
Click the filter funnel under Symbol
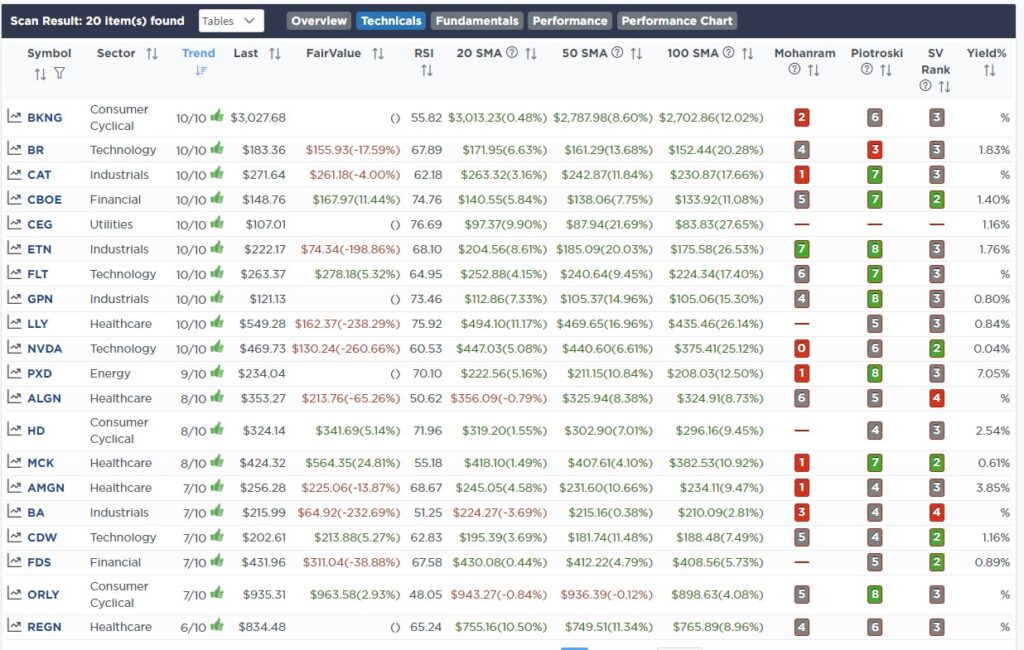pos(59,73)
